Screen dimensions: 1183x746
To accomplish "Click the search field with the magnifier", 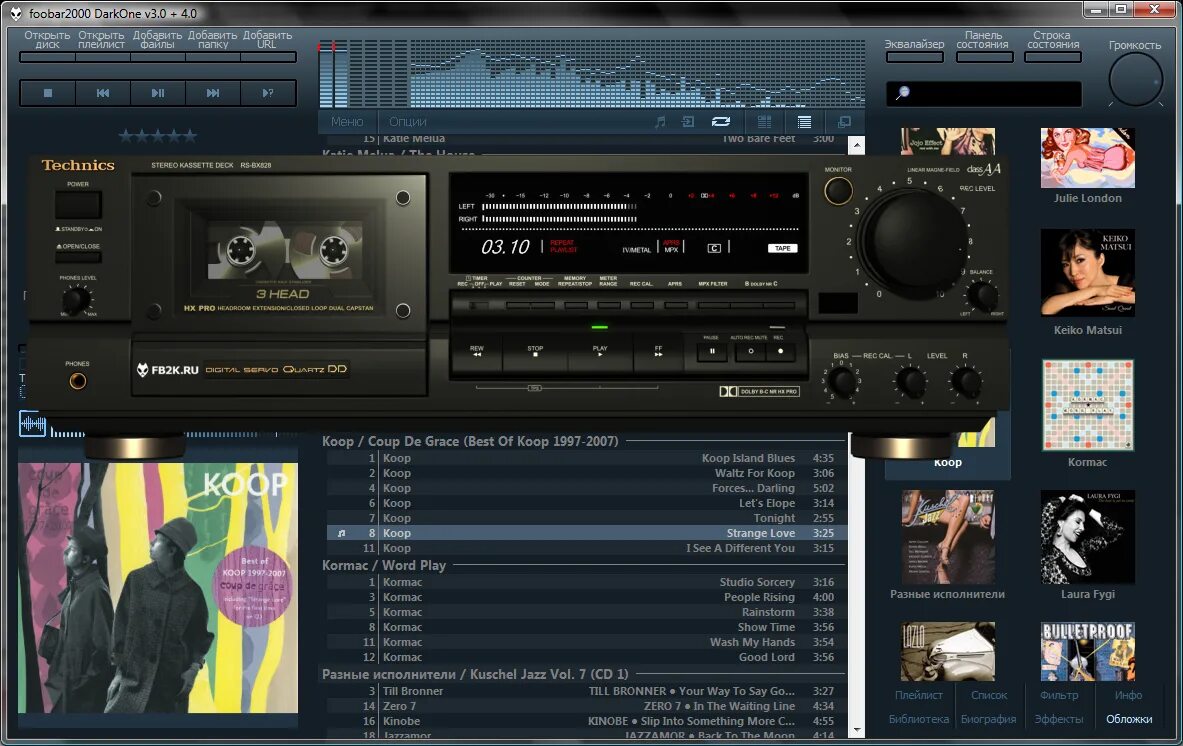I will pyautogui.click(x=984, y=94).
